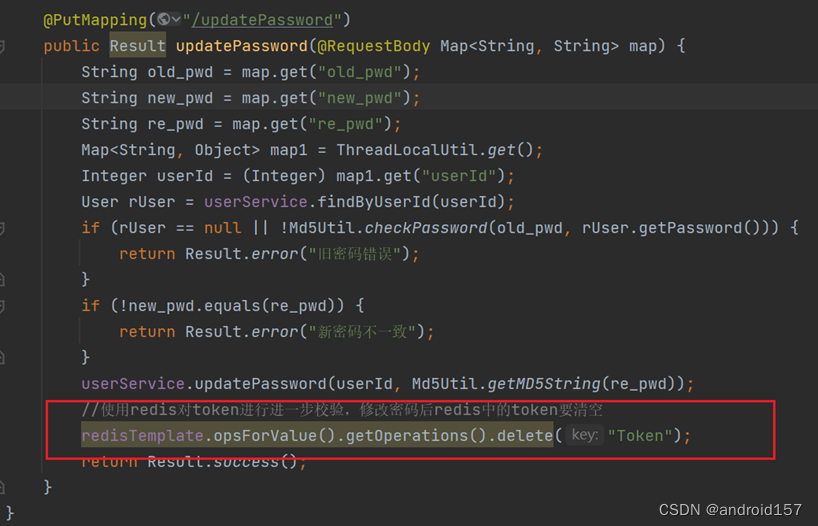
Task: Collapse the new_pwd.equals if-block fold marker
Action: [x=2, y=306]
